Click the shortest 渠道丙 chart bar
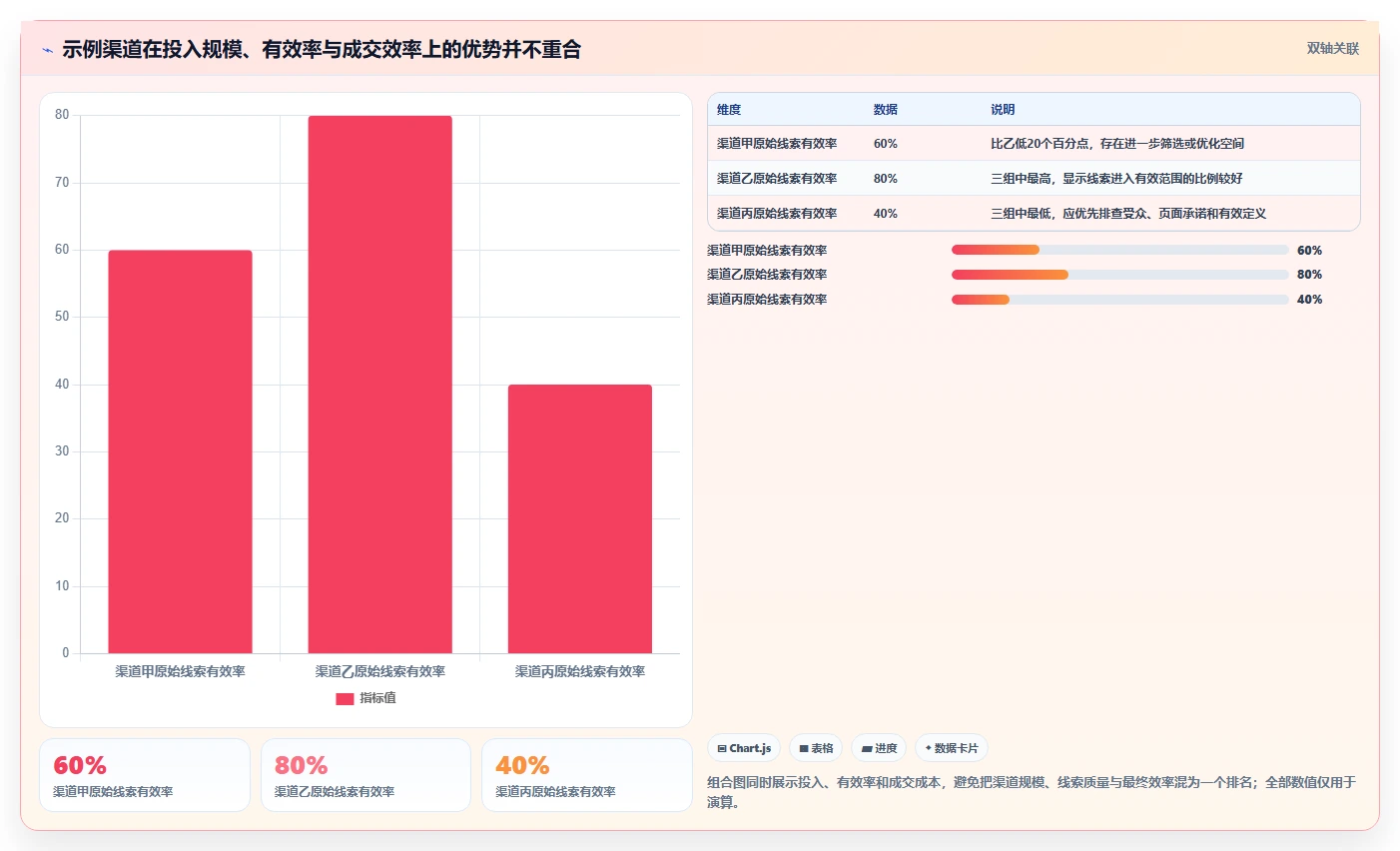 point(580,518)
